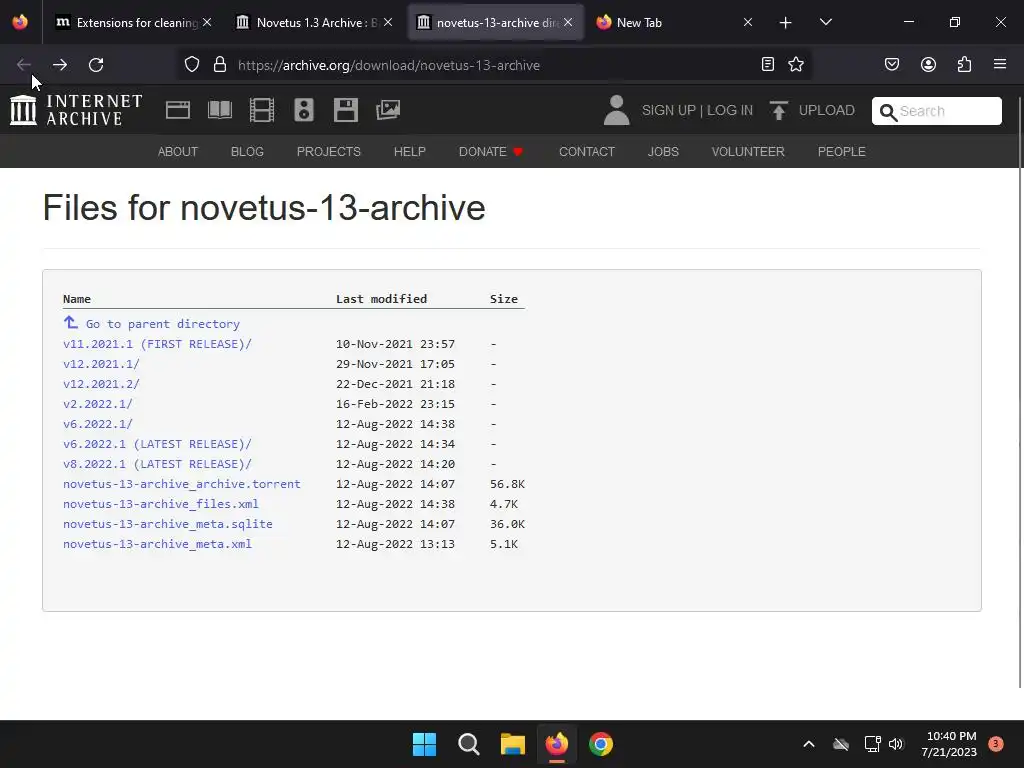This screenshot has width=1024, height=768.
Task: Toggle Firefox reader view
Action: (768, 64)
